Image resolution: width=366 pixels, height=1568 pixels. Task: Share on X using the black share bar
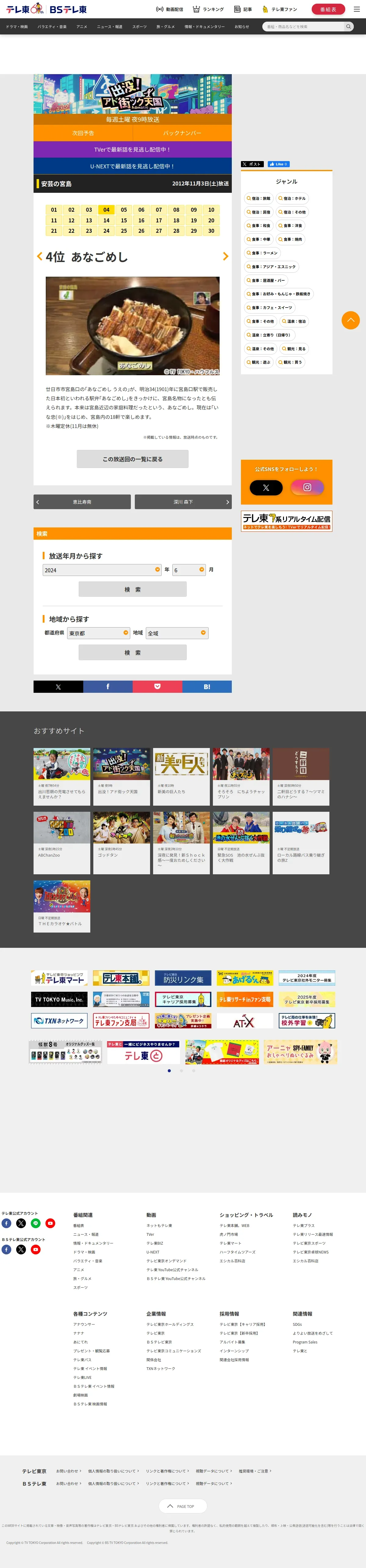(58, 687)
